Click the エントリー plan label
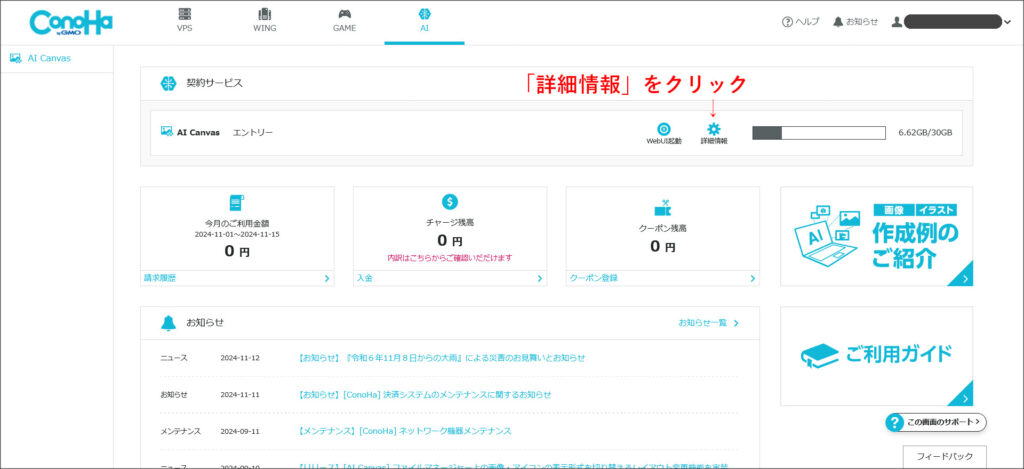 (x=253, y=133)
